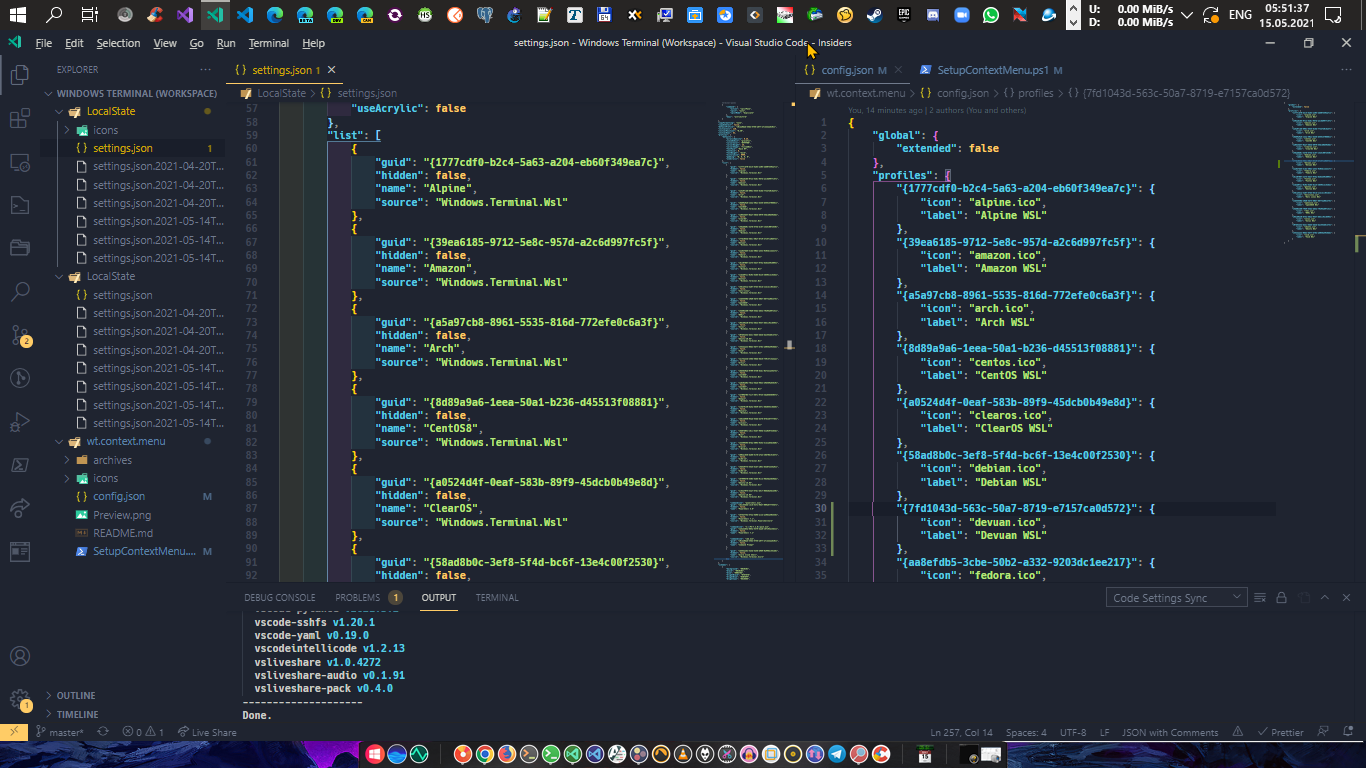Collapse first LocalState folder
The height and width of the screenshot is (768, 1366).
pos(60,111)
